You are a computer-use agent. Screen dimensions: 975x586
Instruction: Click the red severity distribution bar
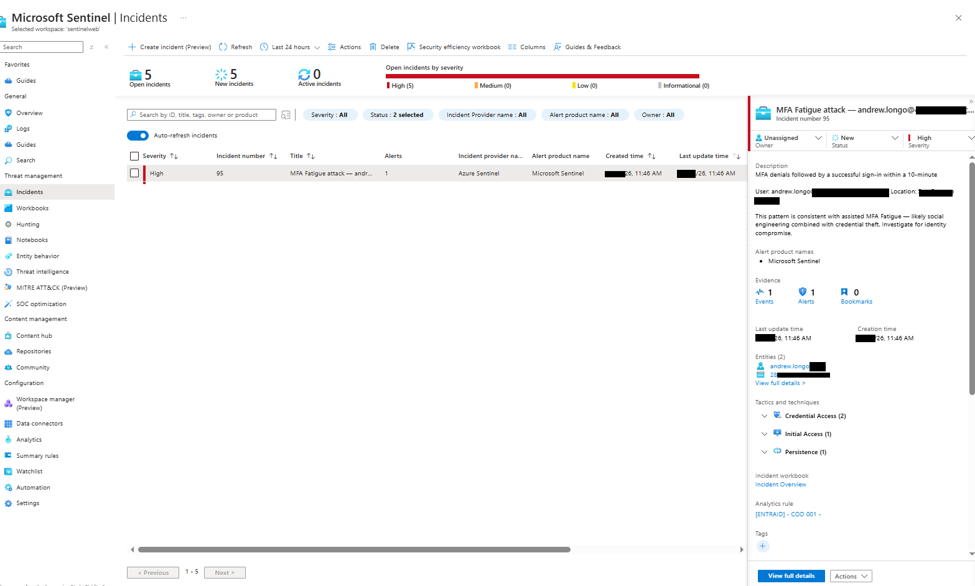coord(542,76)
